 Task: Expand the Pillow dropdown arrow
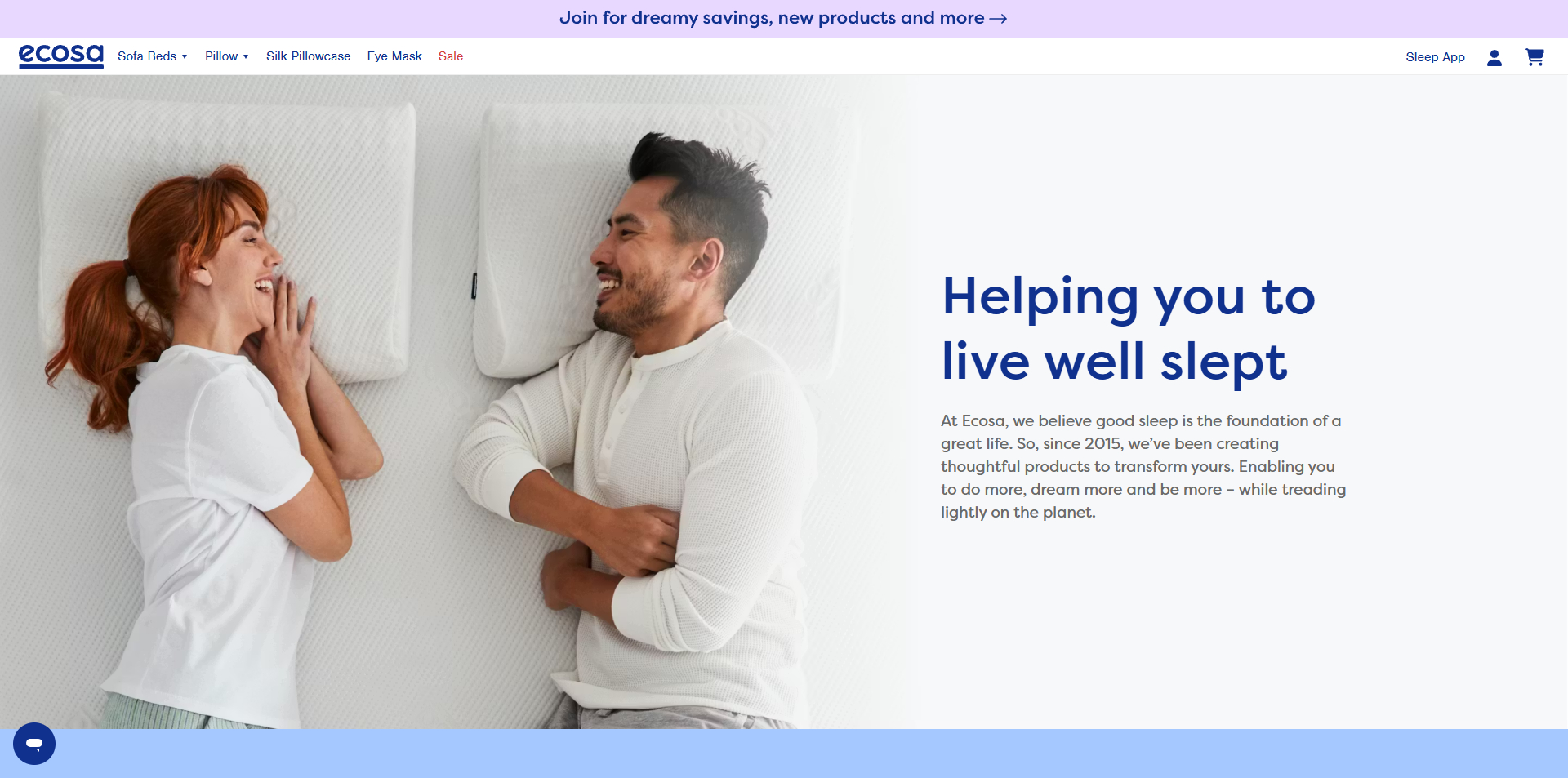click(x=246, y=56)
